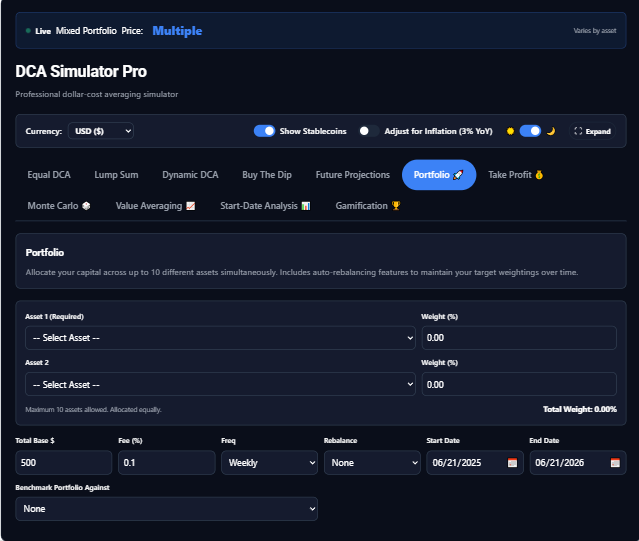
Task: Open the Asset 1 Select Asset dropdown
Action: pos(220,338)
